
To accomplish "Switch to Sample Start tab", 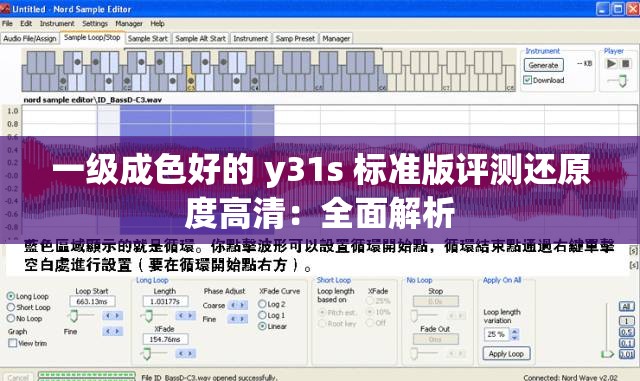I will point(147,38).
